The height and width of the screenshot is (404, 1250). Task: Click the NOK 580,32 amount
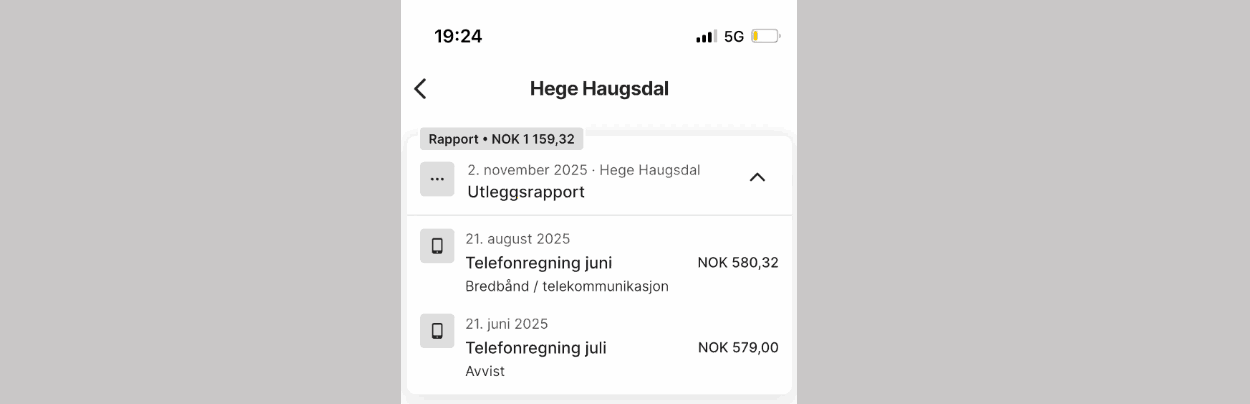[x=738, y=263]
